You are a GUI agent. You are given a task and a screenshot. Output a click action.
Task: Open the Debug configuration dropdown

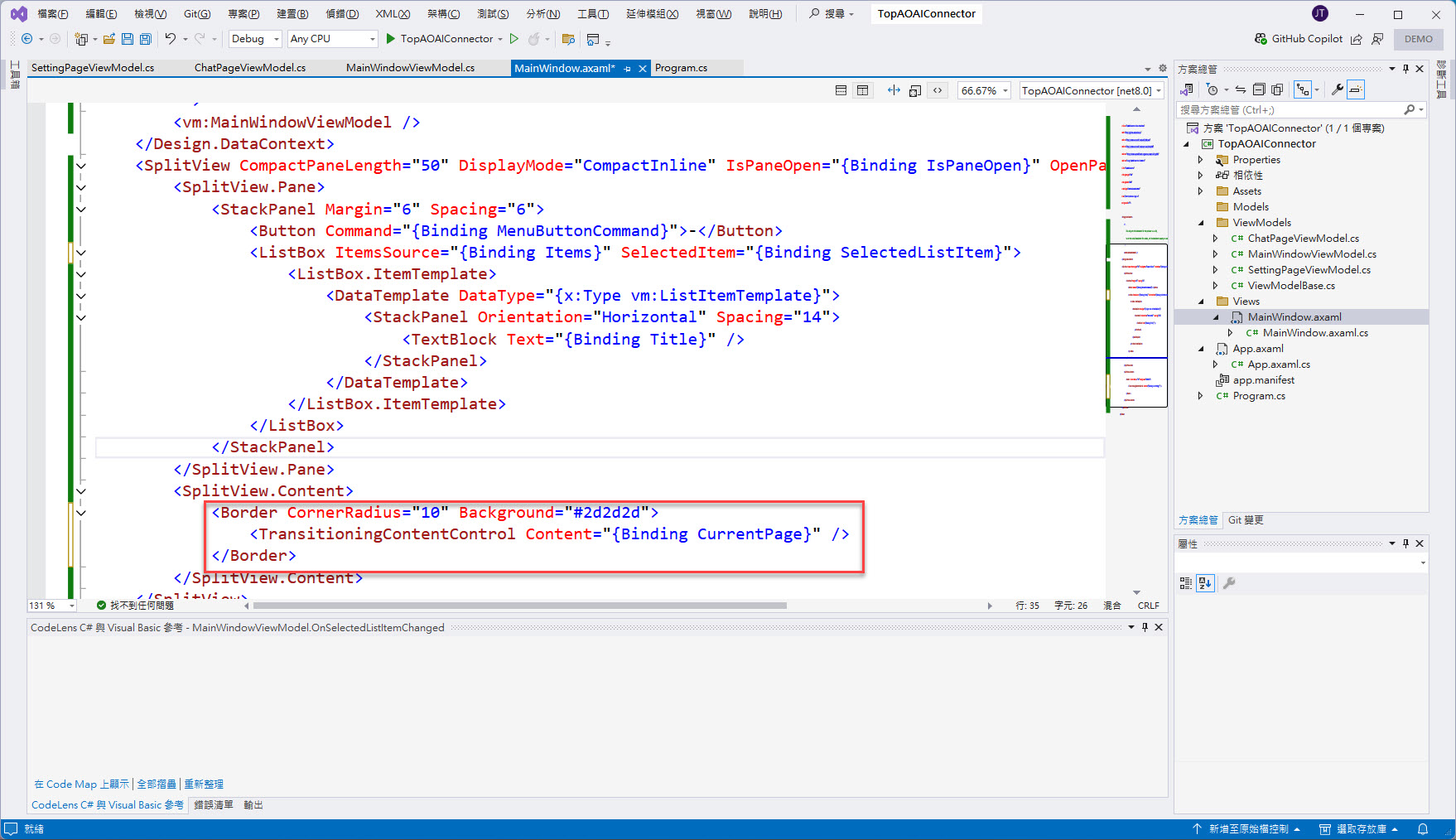255,39
